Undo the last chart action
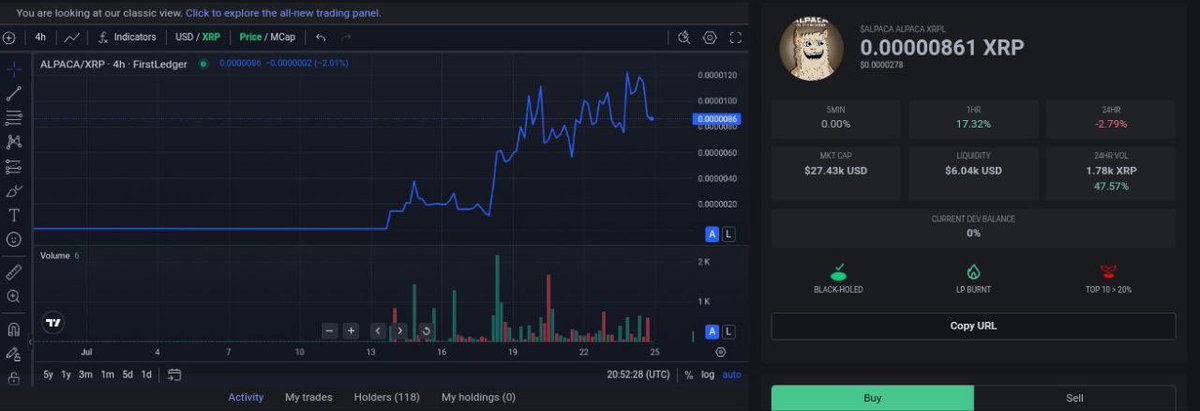 click(x=321, y=38)
